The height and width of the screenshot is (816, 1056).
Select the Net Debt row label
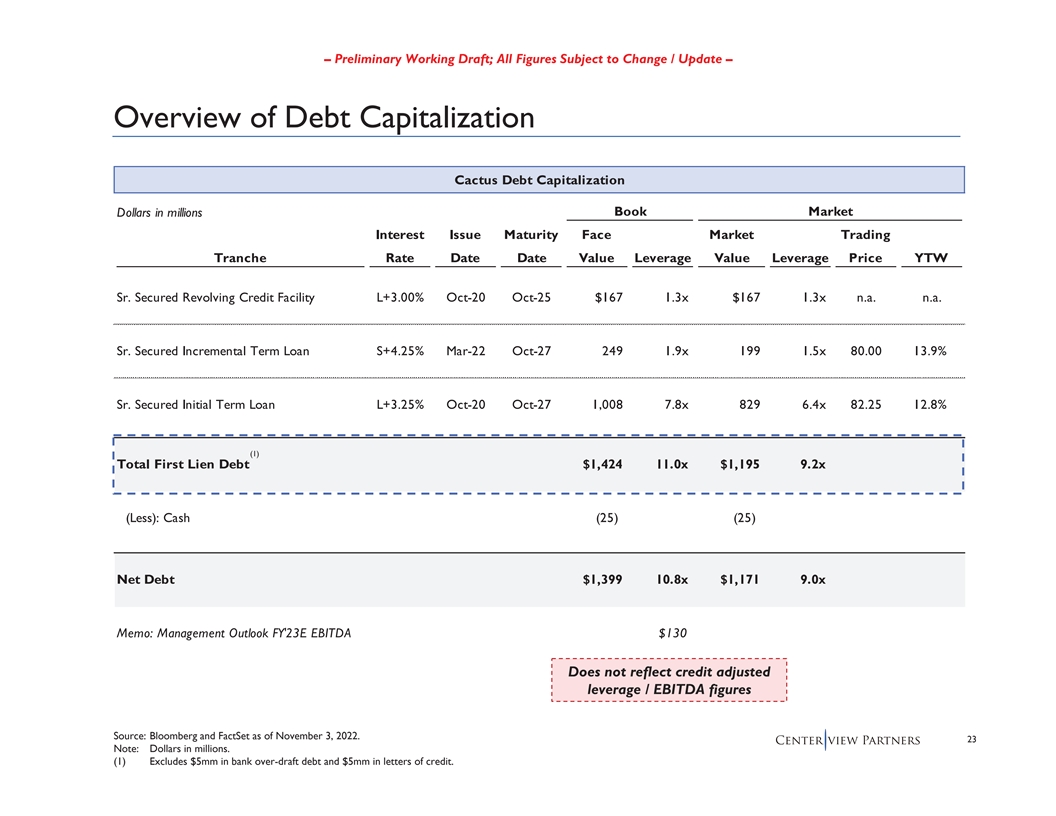pyautogui.click(x=146, y=579)
